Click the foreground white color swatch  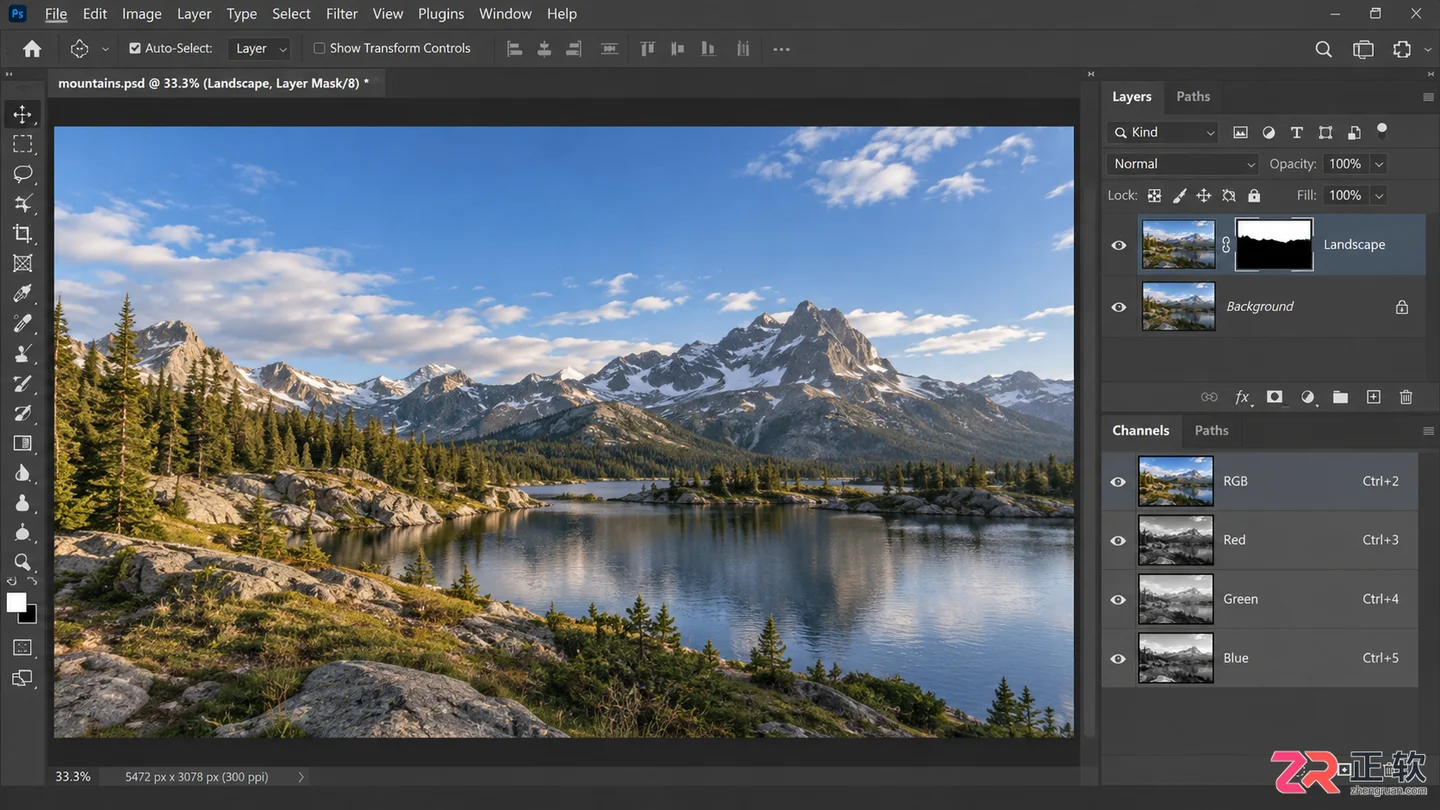(16, 602)
